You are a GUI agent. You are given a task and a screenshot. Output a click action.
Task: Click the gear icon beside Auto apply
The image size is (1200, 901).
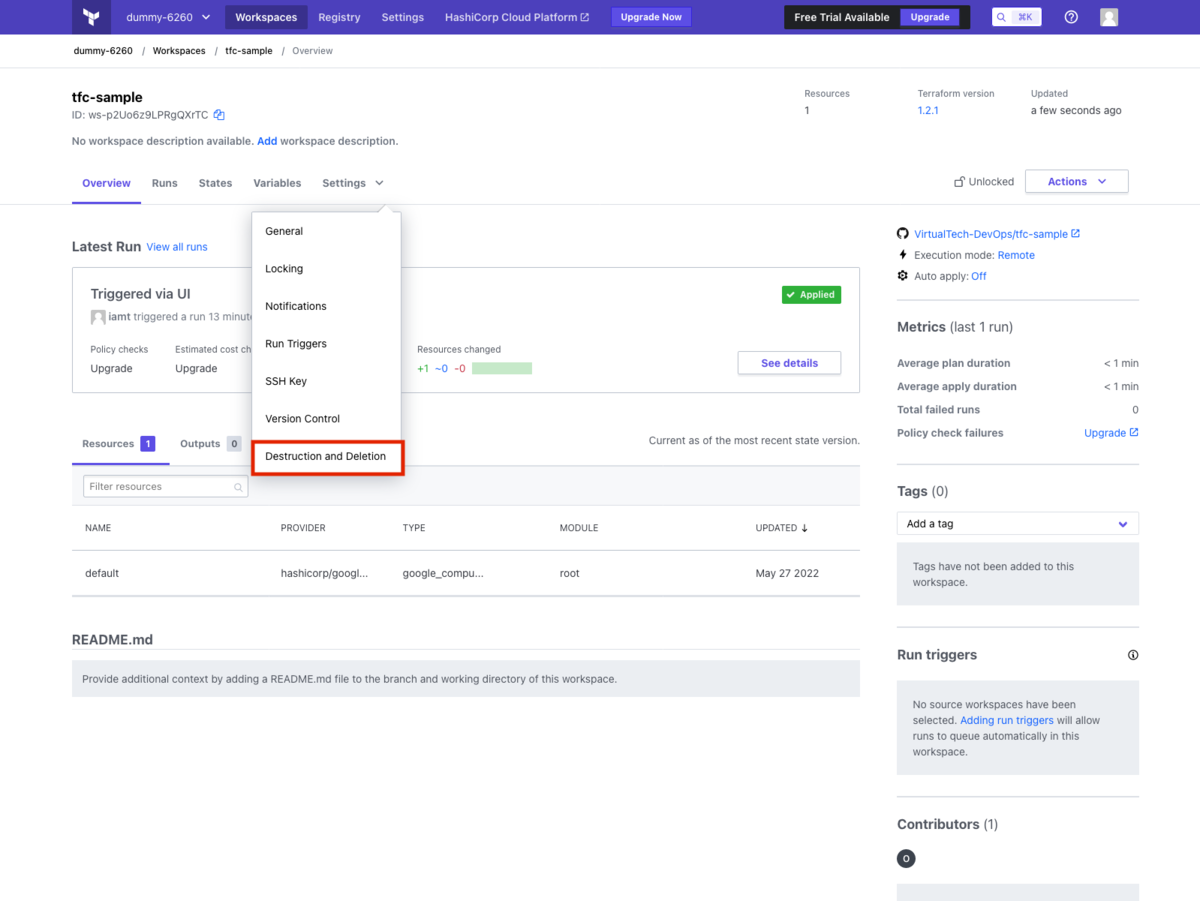[x=903, y=276]
